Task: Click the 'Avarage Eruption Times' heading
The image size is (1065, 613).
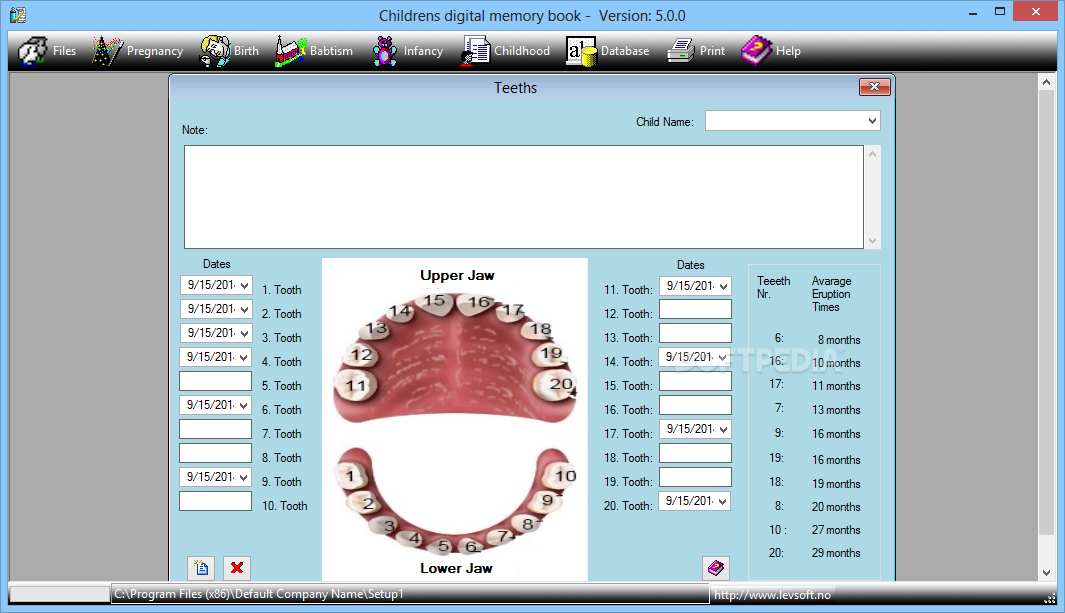Action: (x=831, y=294)
